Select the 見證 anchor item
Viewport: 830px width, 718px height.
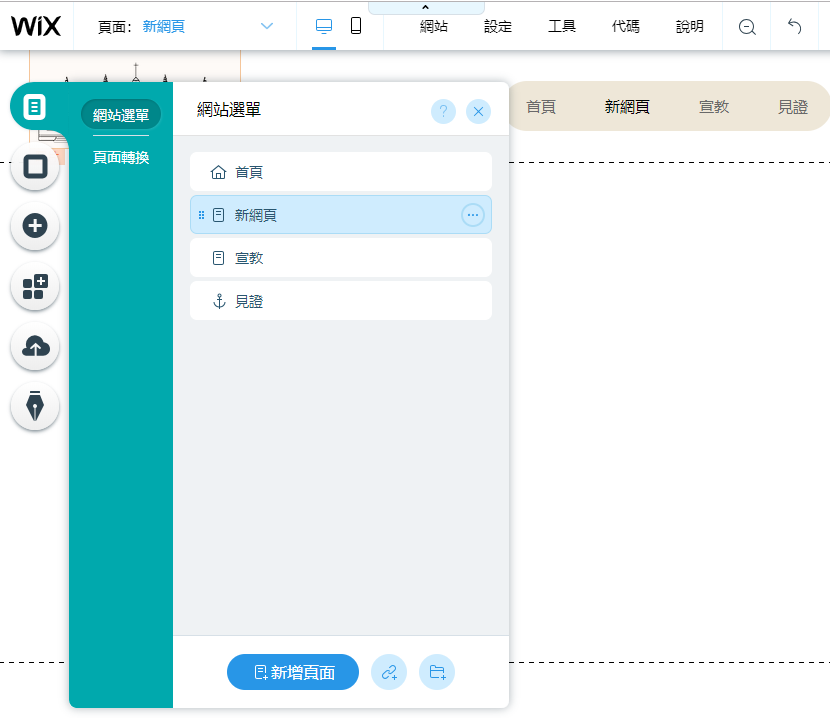coord(341,301)
